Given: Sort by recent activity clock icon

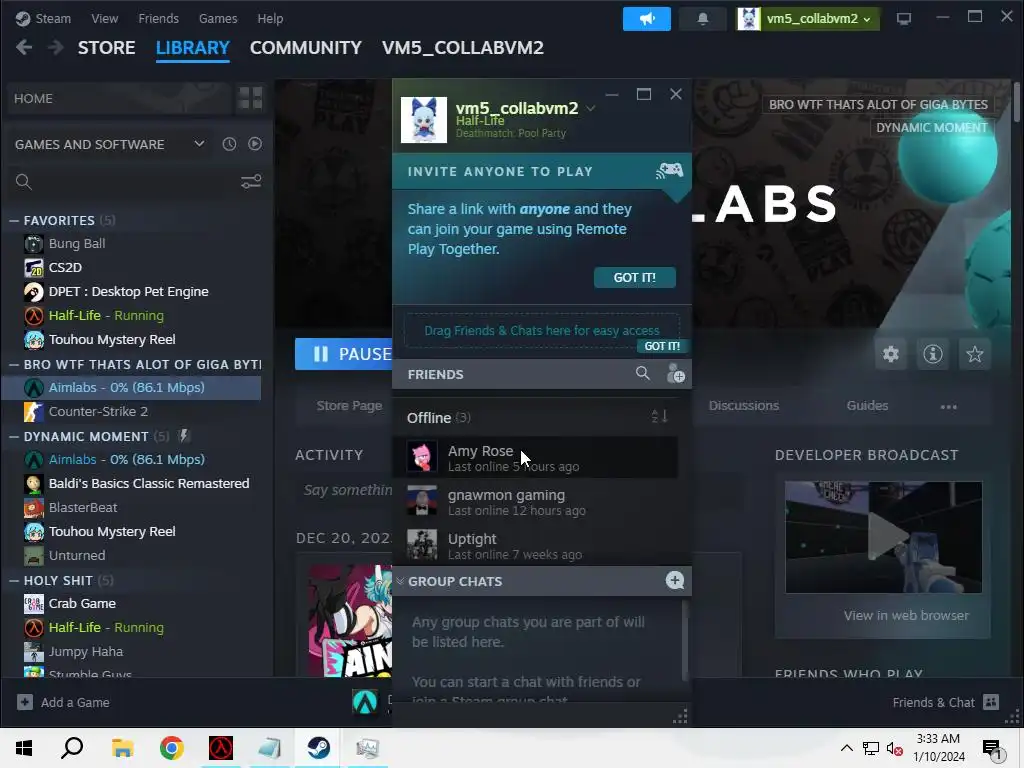Looking at the screenshot, I should click(229, 144).
